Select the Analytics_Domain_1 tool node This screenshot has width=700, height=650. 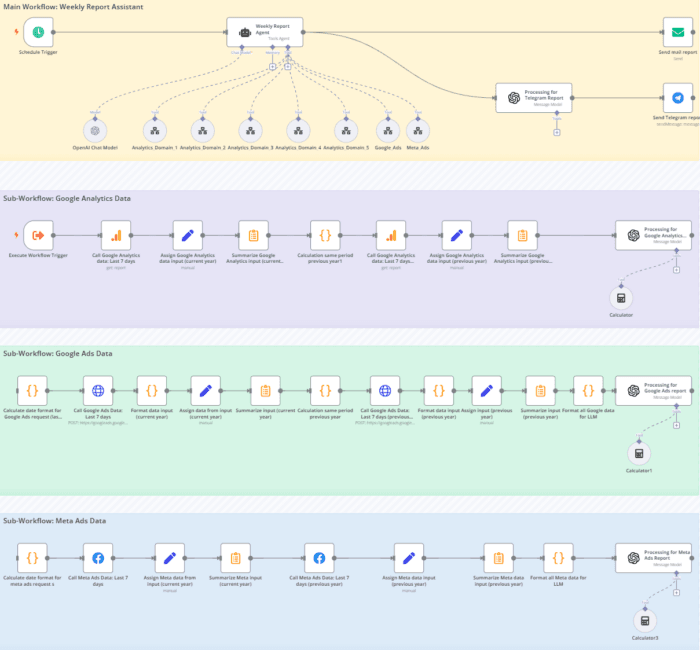[x=155, y=131]
